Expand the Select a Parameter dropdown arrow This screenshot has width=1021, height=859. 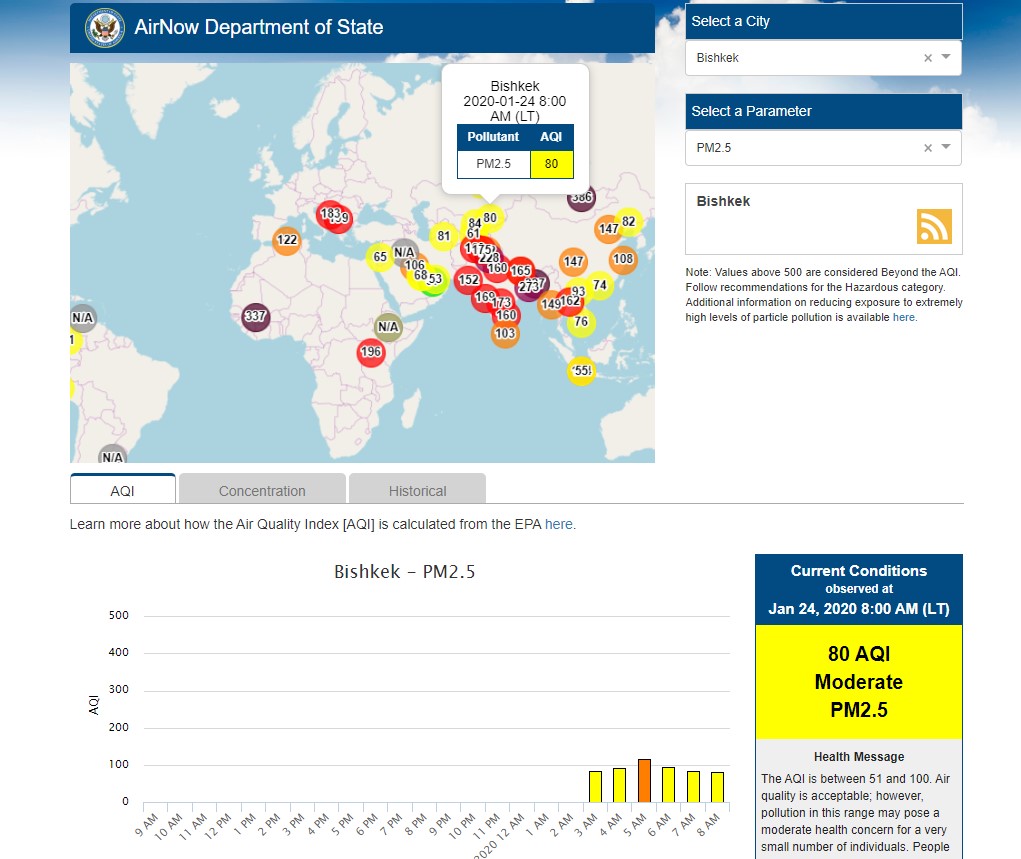946,148
